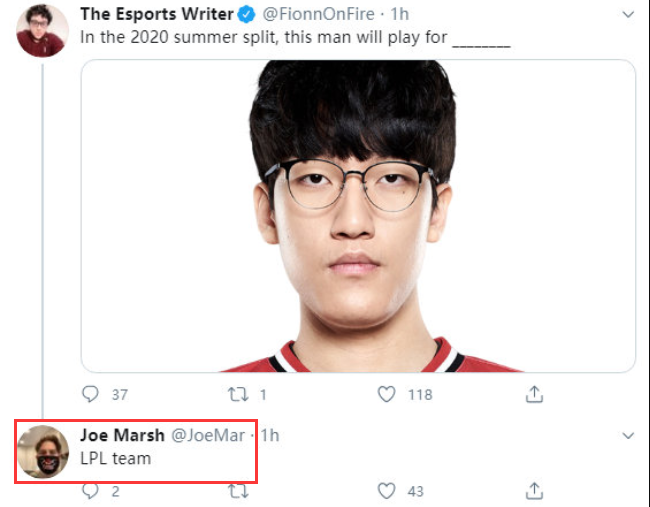Viewport: 650px width, 507px height.
Task: Open Joe Marsh's profile avatar
Action: (43, 451)
